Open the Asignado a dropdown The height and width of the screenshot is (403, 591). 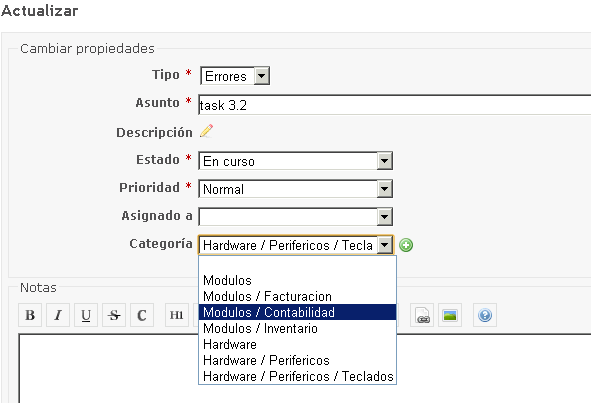click(296, 217)
